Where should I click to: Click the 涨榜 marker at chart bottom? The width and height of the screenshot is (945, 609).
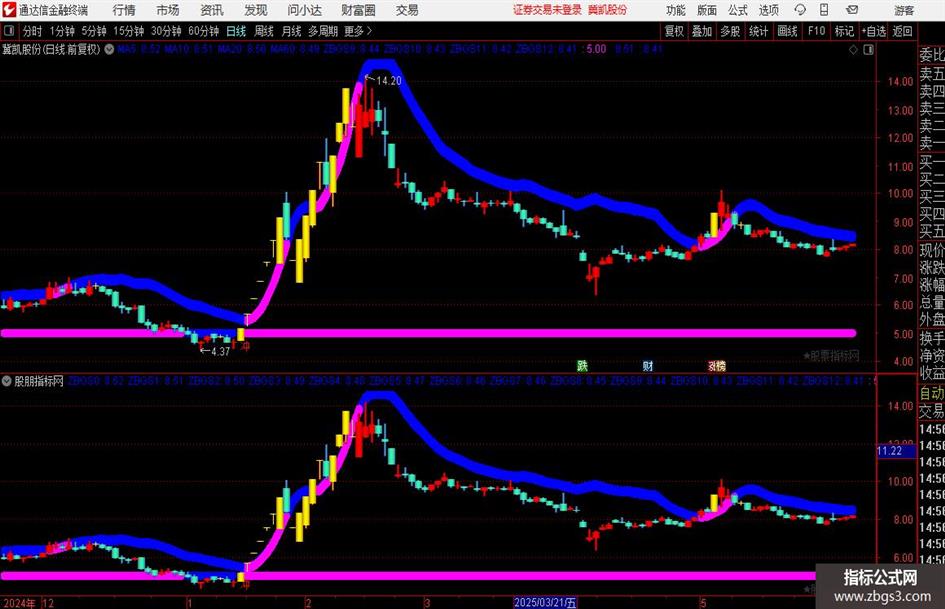(717, 365)
